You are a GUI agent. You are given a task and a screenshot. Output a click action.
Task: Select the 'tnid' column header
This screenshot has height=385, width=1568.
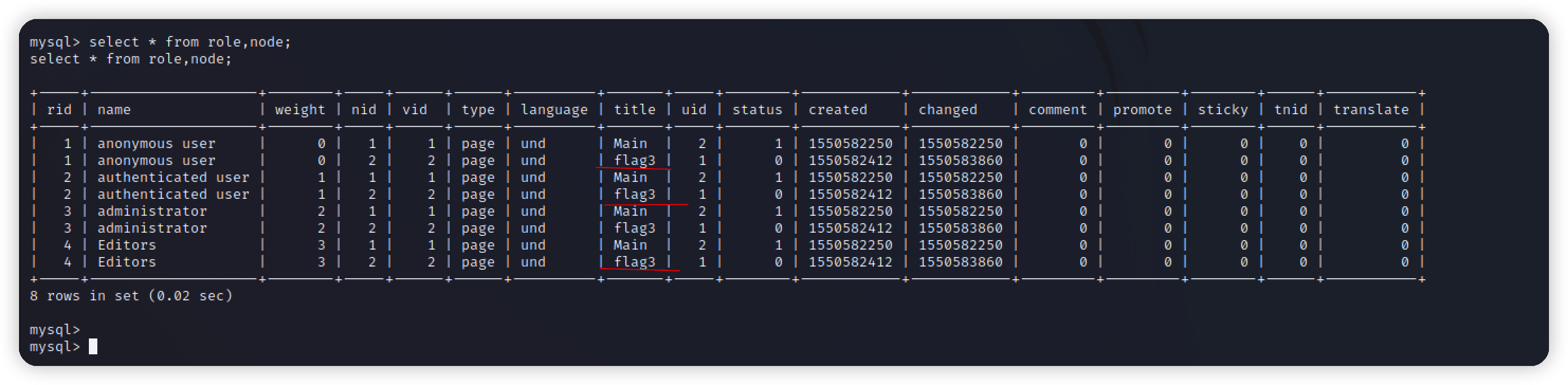[x=1290, y=109]
